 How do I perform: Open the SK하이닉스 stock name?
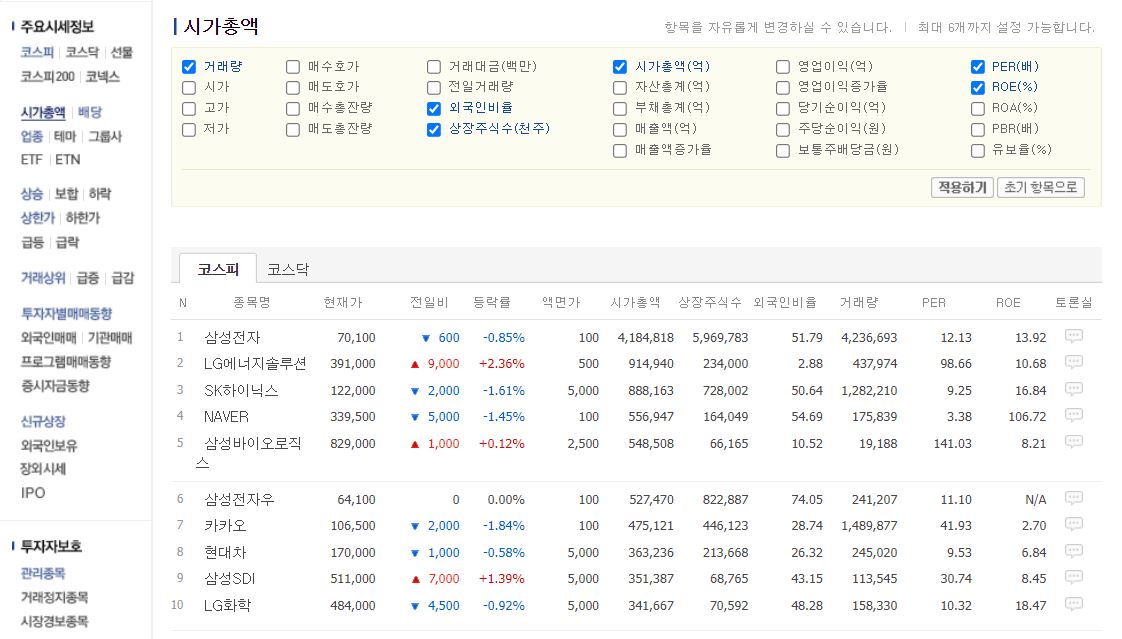click(x=241, y=391)
